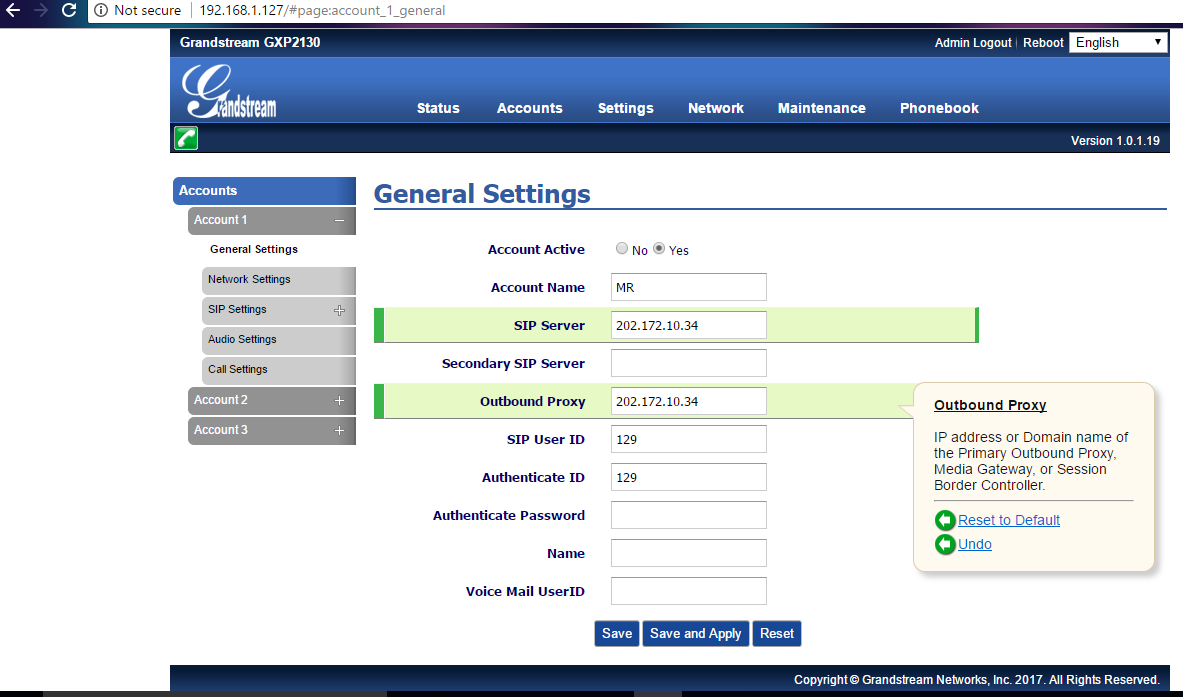This screenshot has height=697, width=1183.
Task: Select No for Account Active
Action: pos(621,248)
